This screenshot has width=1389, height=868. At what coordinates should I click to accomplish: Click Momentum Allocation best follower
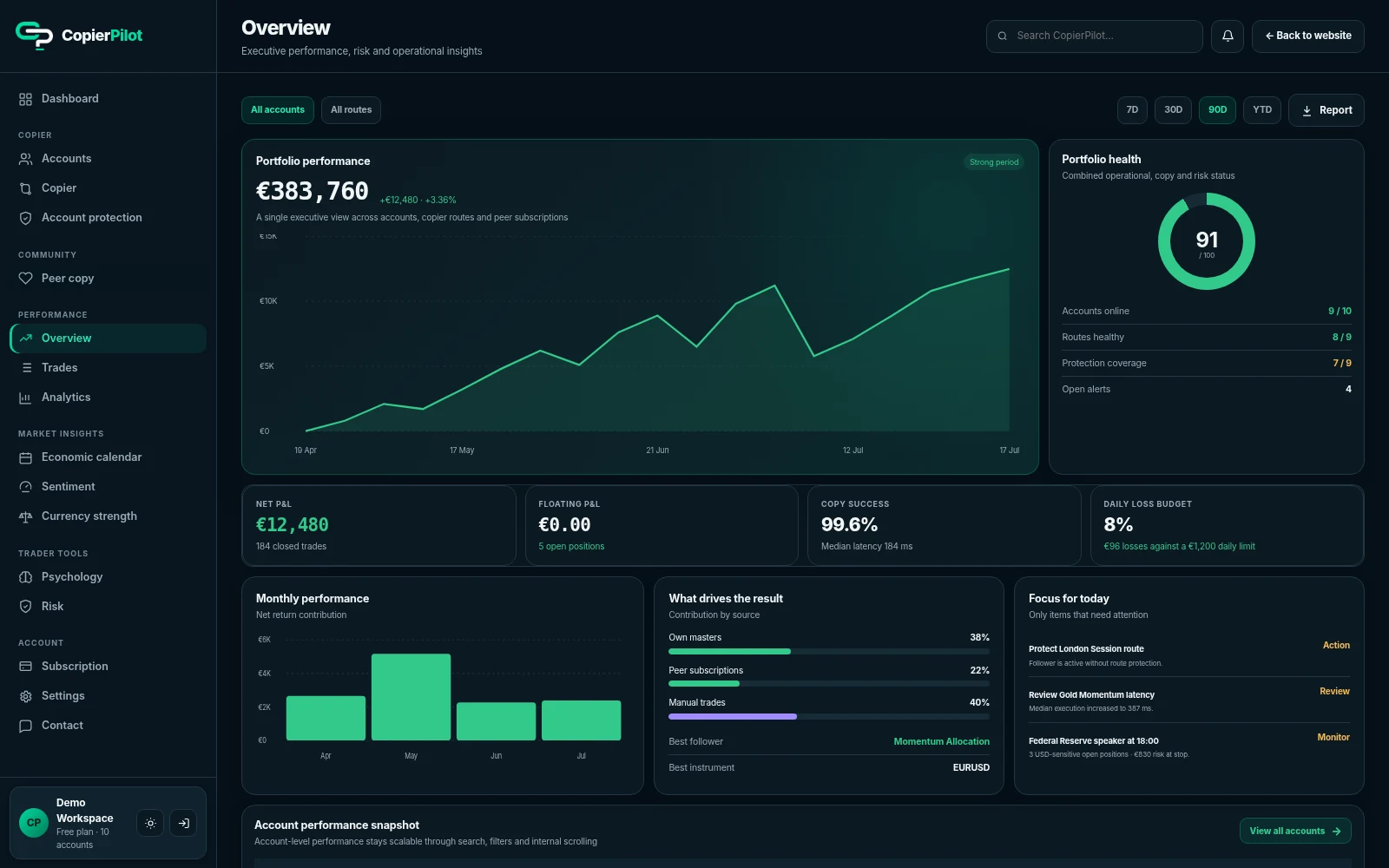pos(941,742)
